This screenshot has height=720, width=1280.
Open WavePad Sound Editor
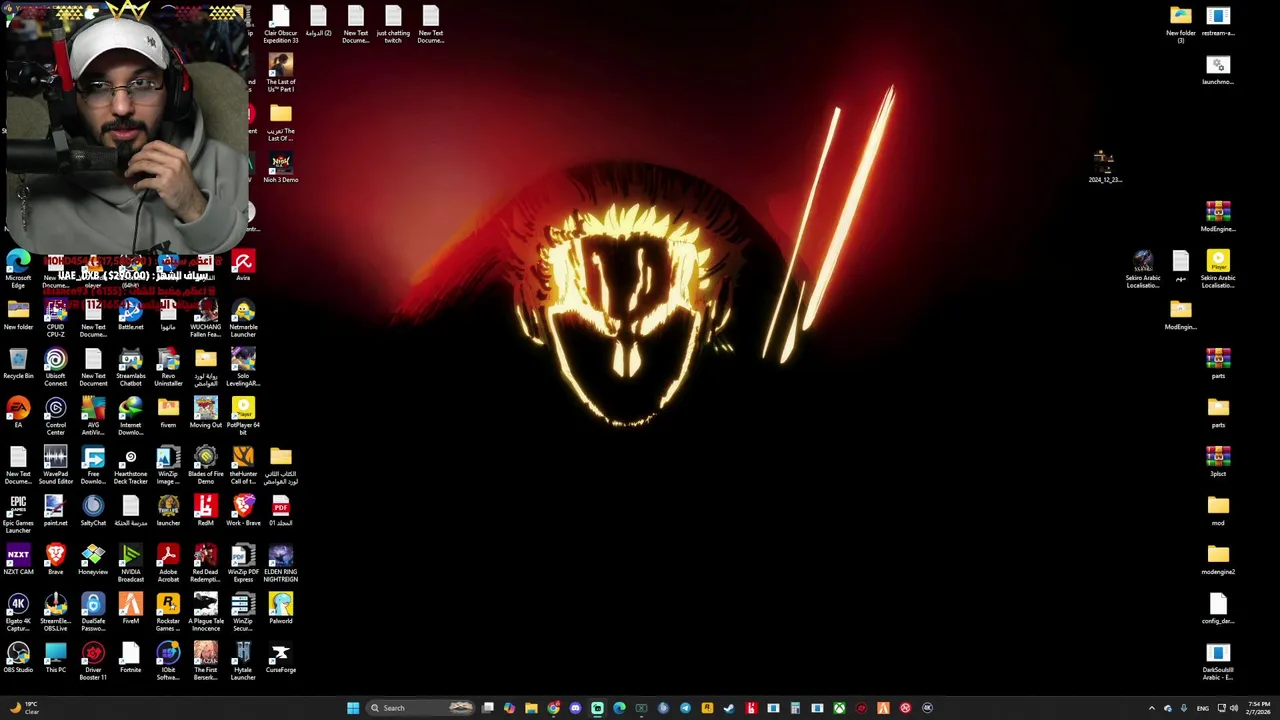55,466
